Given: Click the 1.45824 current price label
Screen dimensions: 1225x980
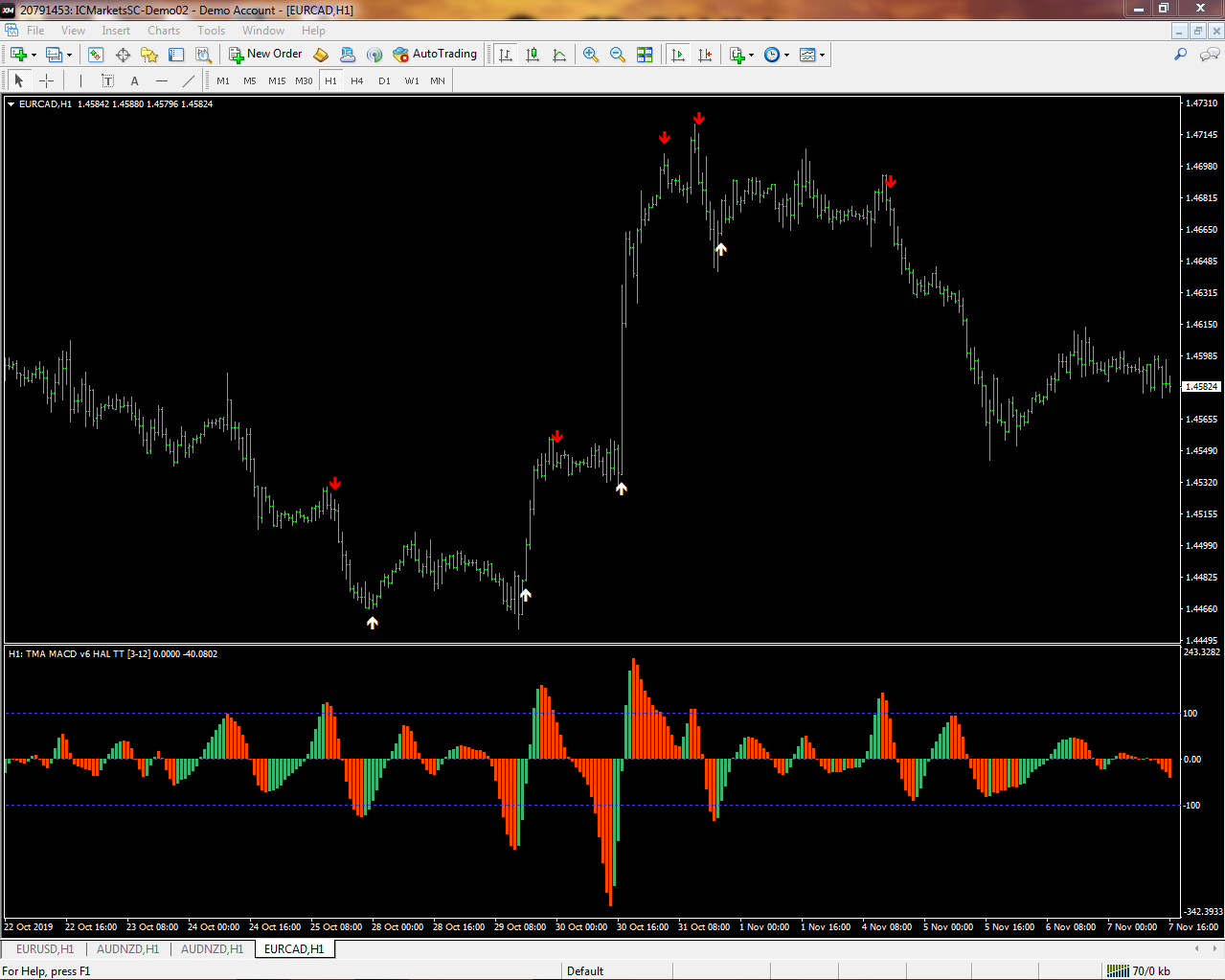Looking at the screenshot, I should coord(1202,387).
